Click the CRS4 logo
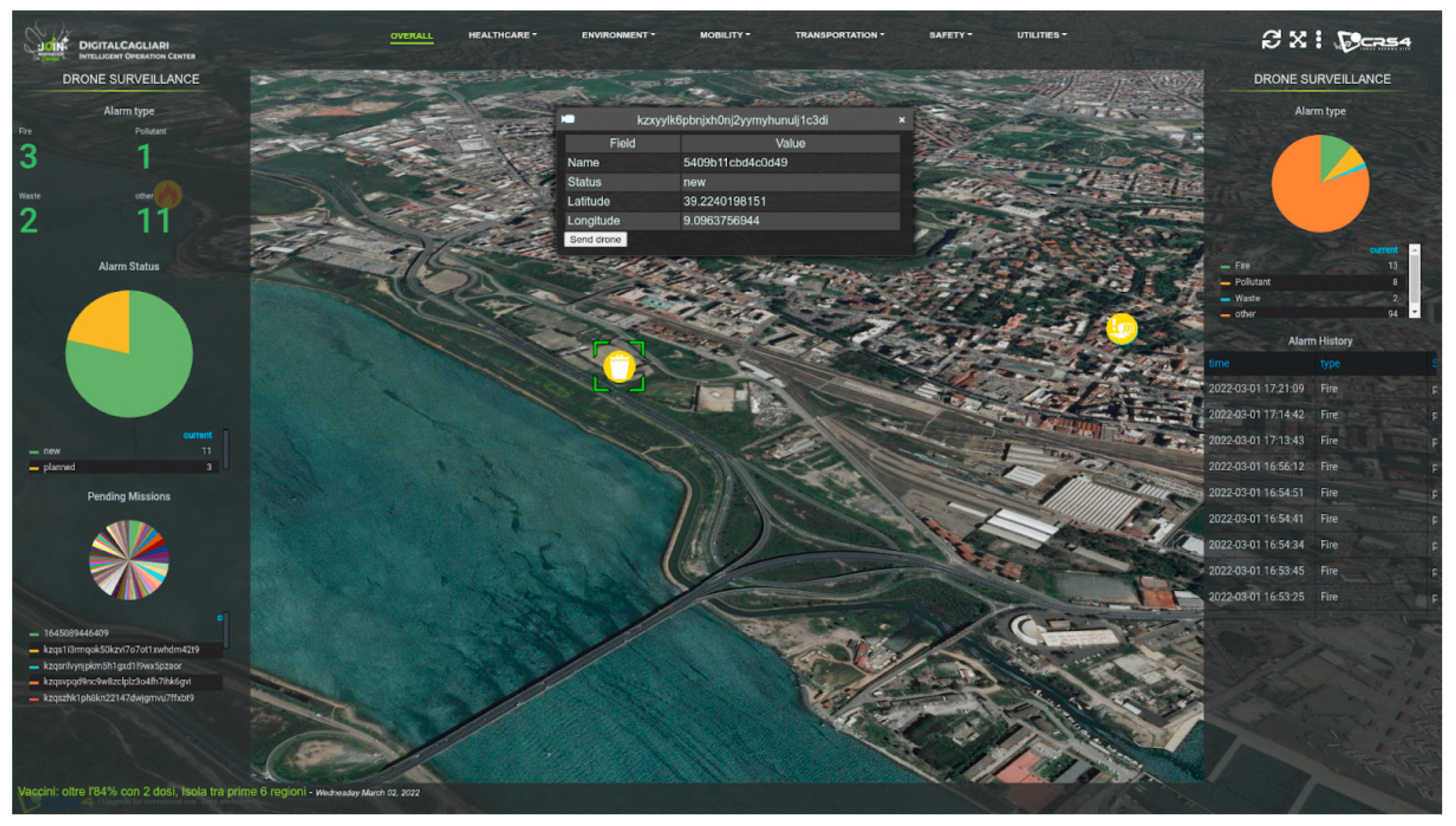Image resolution: width=1456 pixels, height=826 pixels. 1373,42
